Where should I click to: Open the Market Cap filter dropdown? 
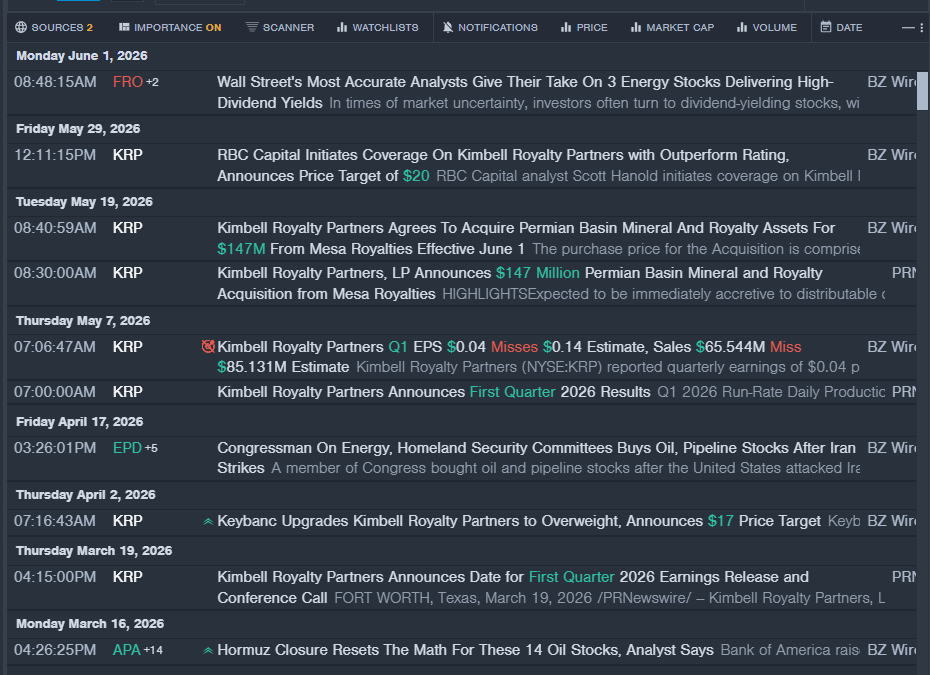point(673,27)
